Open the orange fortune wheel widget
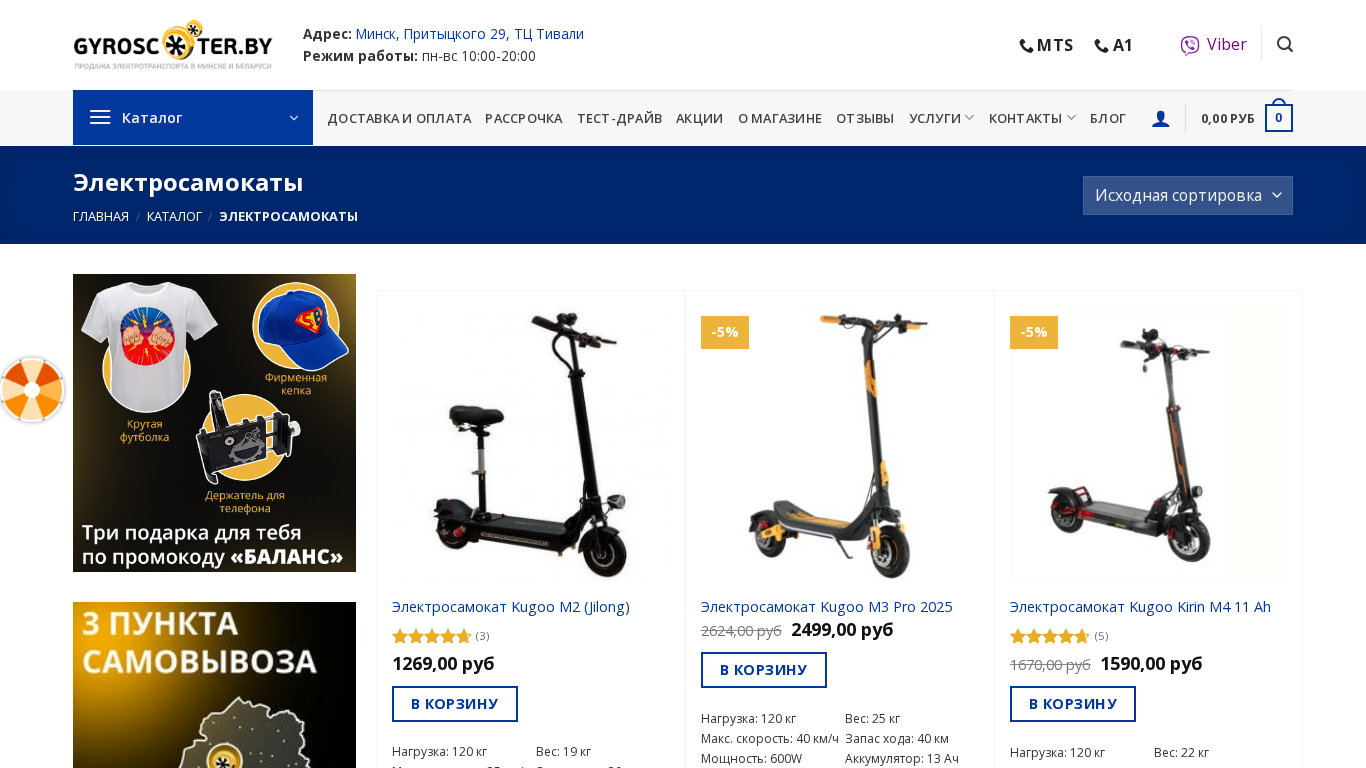Screen dimensions: 1366x768 (31, 390)
